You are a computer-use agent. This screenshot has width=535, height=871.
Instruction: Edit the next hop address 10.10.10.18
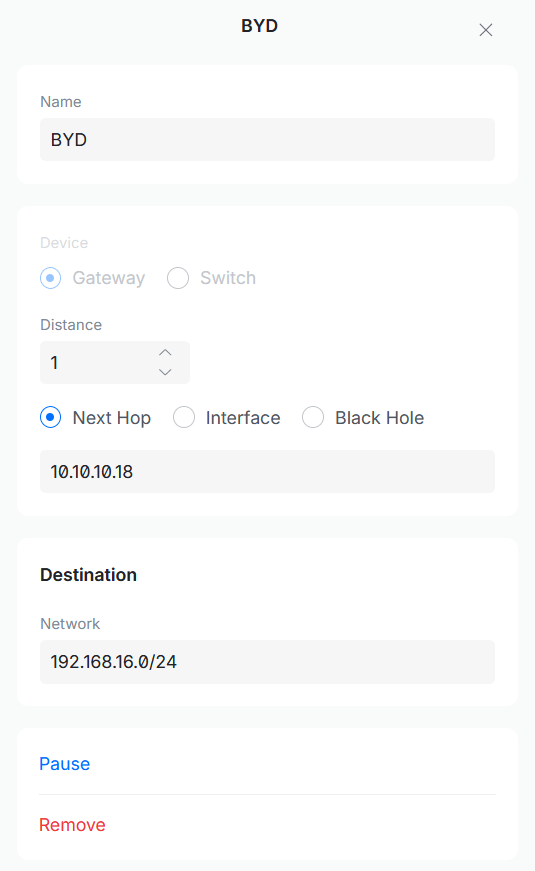(267, 471)
